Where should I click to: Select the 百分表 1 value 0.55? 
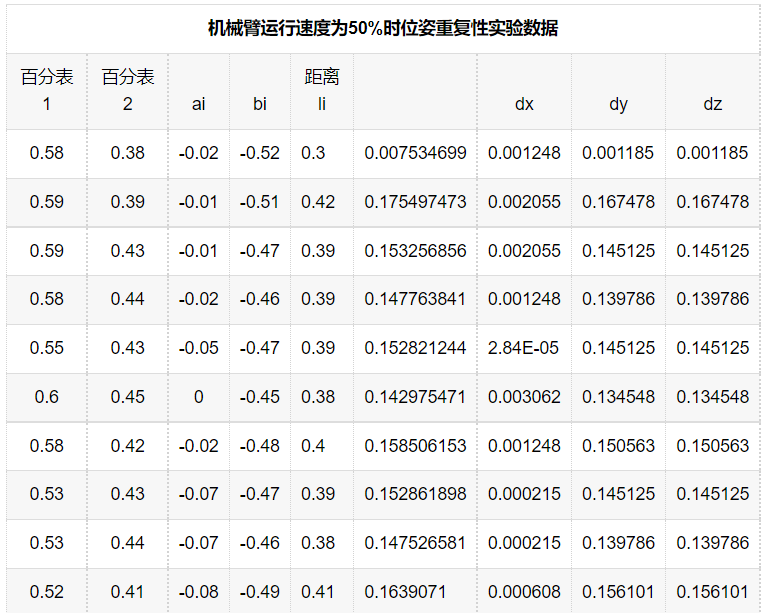pyautogui.click(x=46, y=348)
